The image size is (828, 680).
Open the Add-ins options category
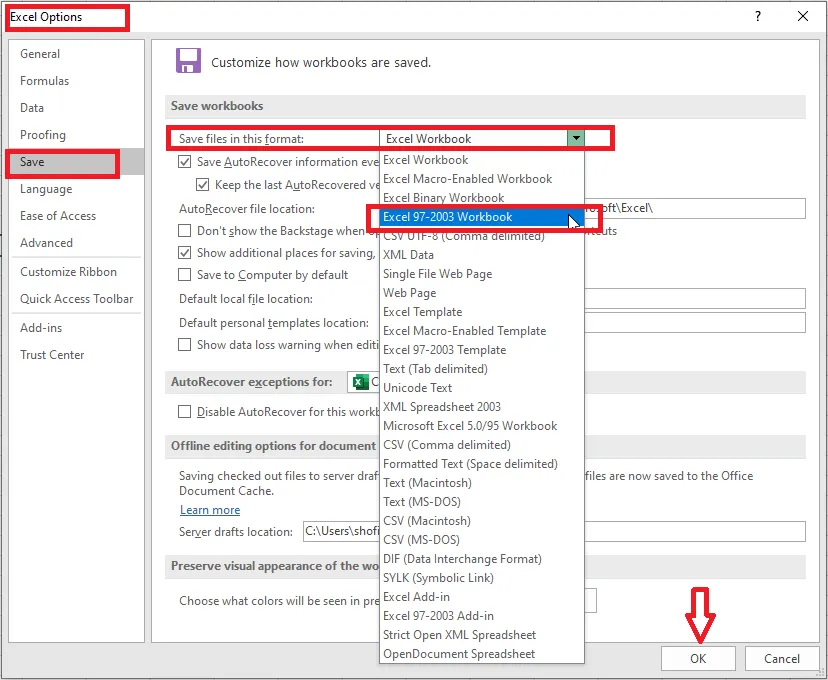point(76,328)
